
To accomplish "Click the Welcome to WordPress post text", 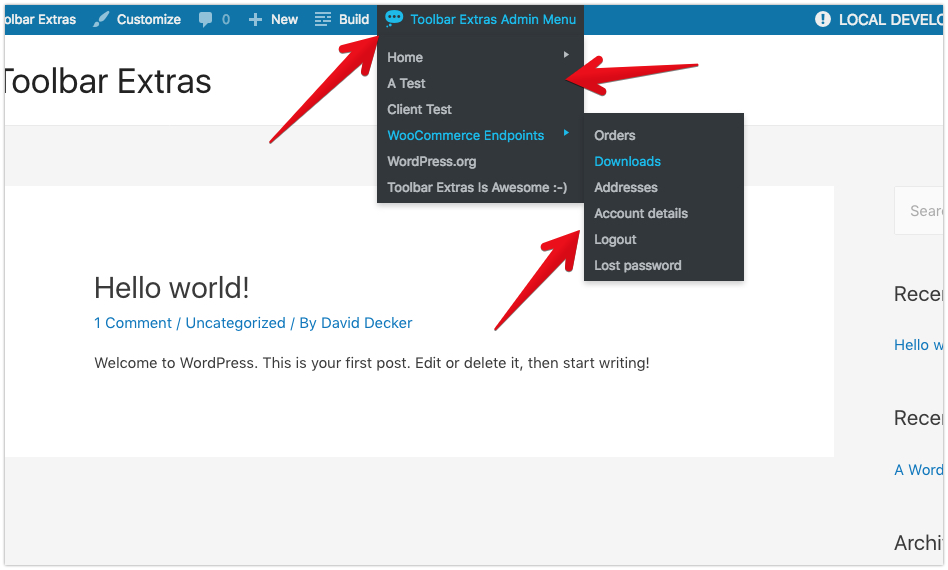I will (371, 363).
